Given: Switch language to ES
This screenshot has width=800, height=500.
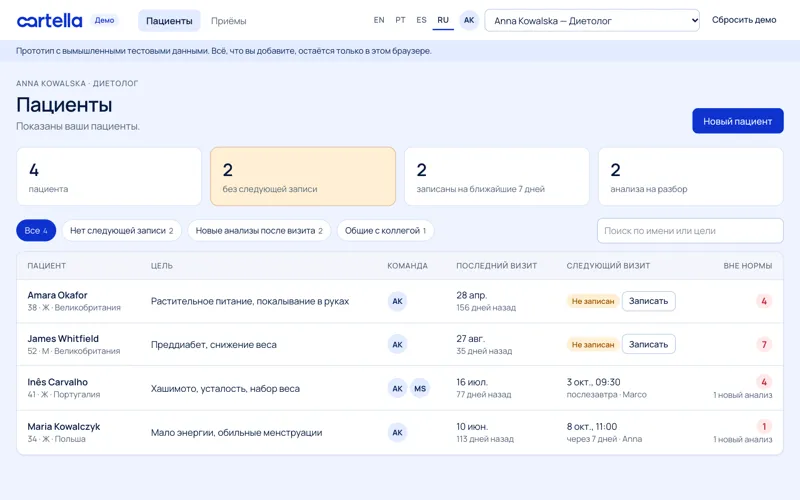Looking at the screenshot, I should (x=421, y=20).
